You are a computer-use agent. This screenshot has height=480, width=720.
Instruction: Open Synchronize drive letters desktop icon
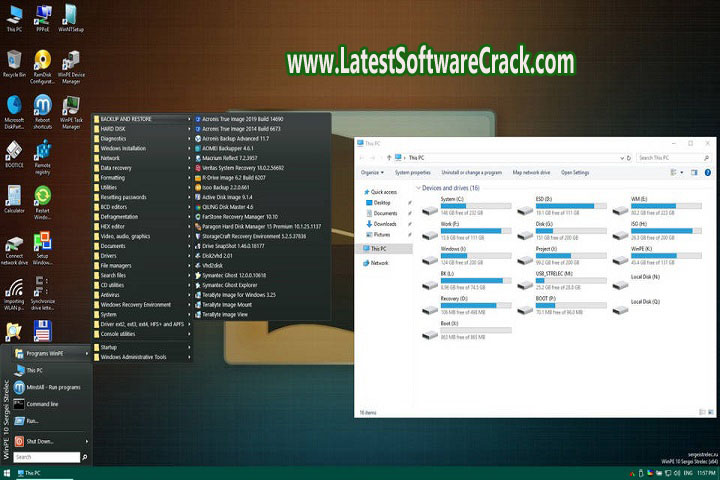(43, 294)
